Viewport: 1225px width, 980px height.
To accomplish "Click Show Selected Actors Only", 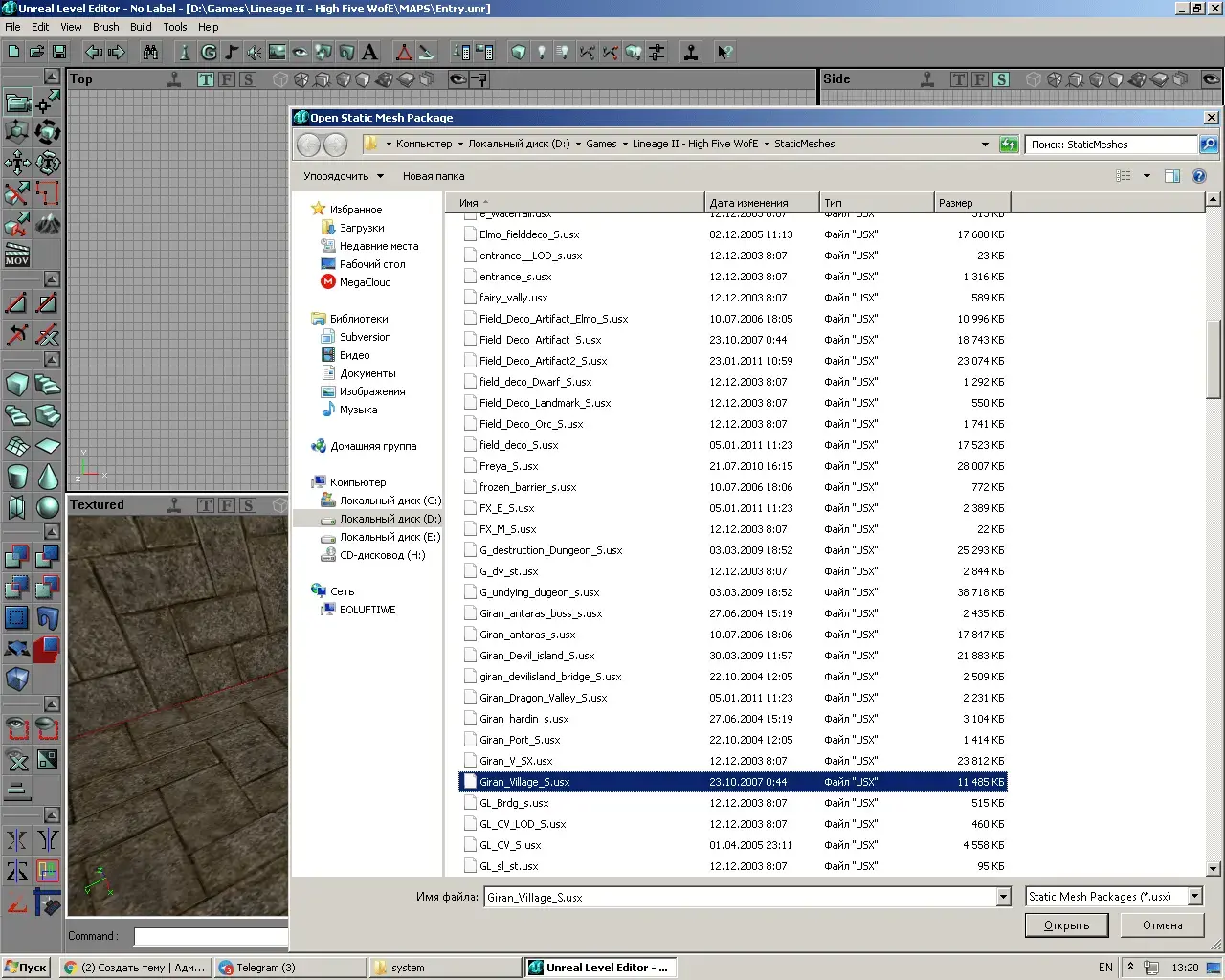I will [17, 729].
